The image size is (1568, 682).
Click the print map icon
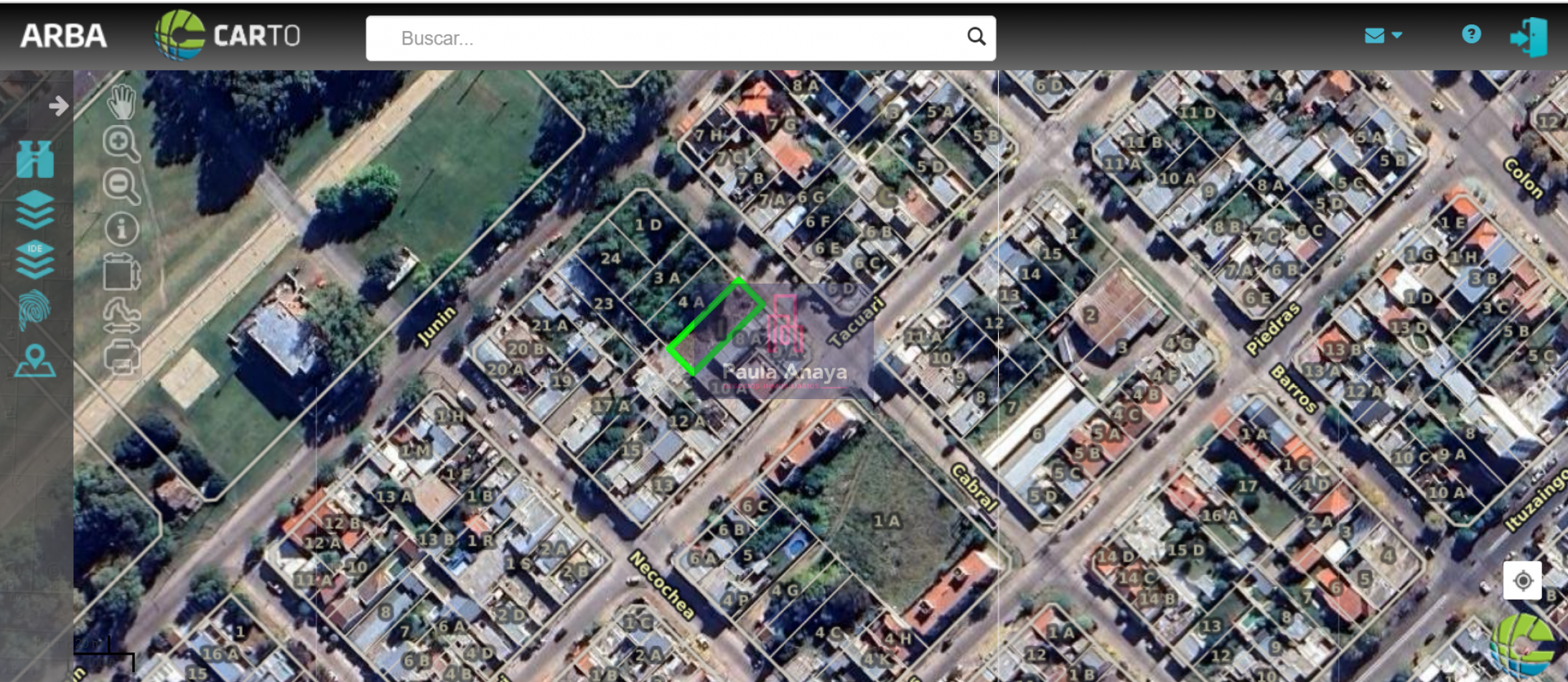click(x=121, y=357)
